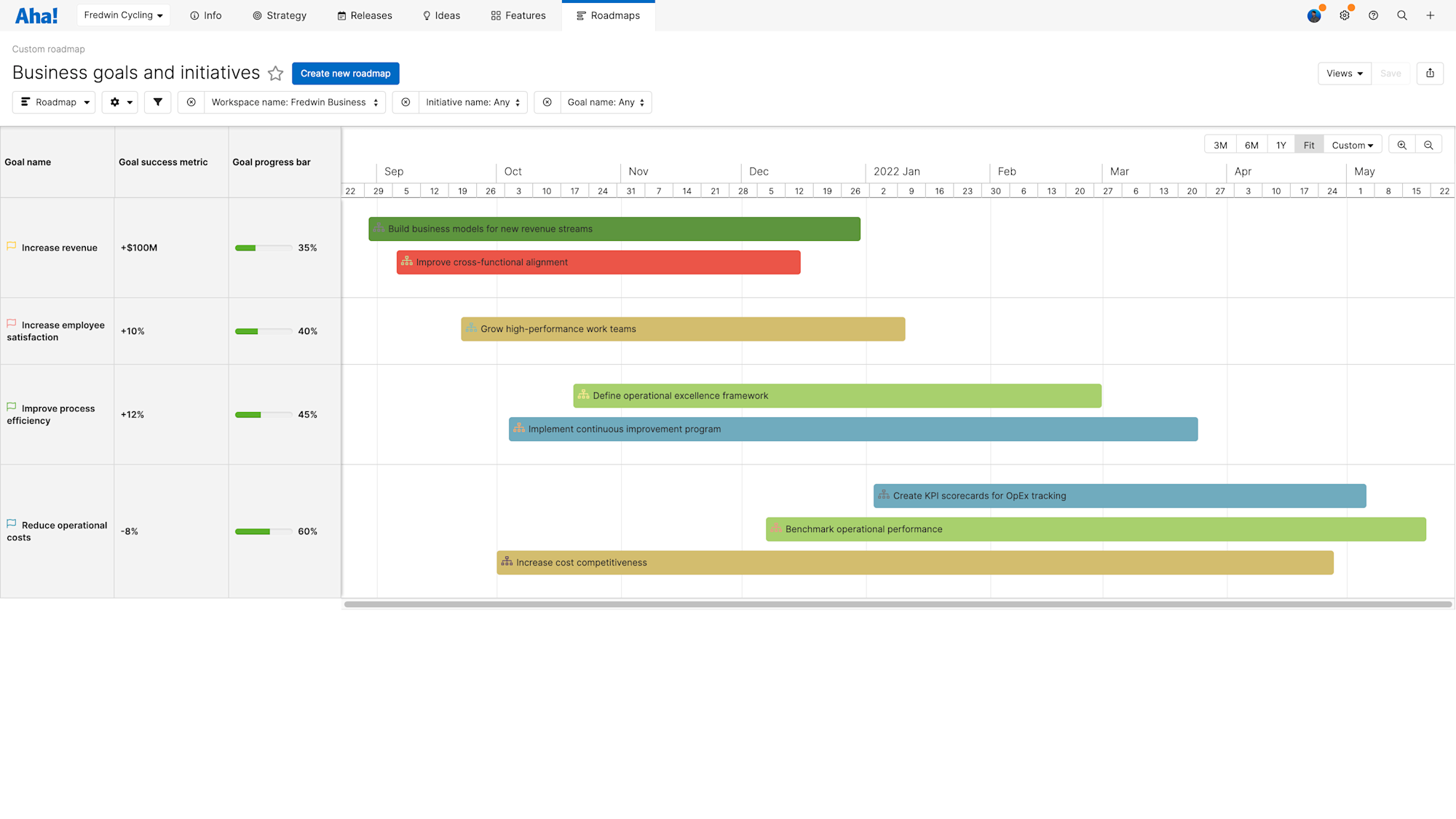The height and width of the screenshot is (819, 1456).
Task: Open the export/share icon
Action: pos(1430,74)
